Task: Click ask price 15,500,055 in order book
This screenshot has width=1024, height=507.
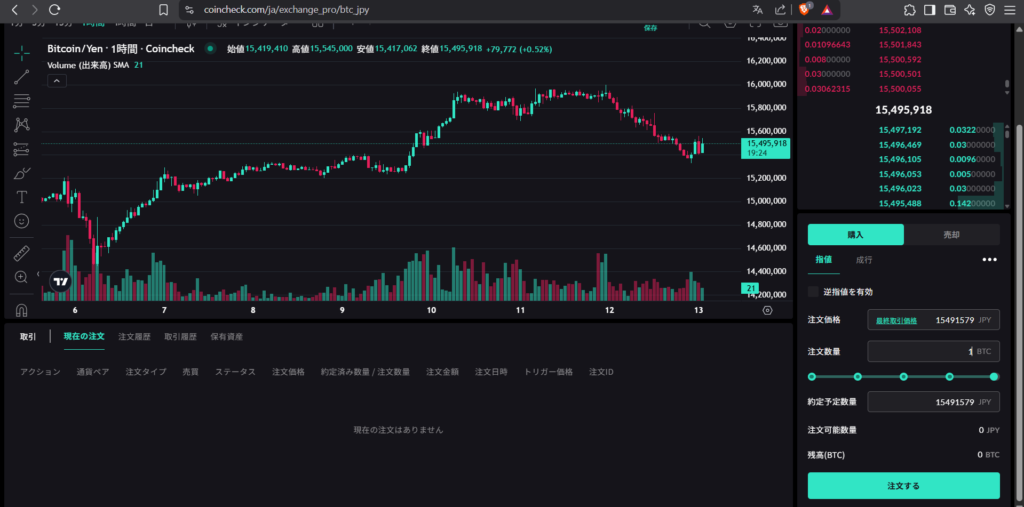Action: [900, 89]
